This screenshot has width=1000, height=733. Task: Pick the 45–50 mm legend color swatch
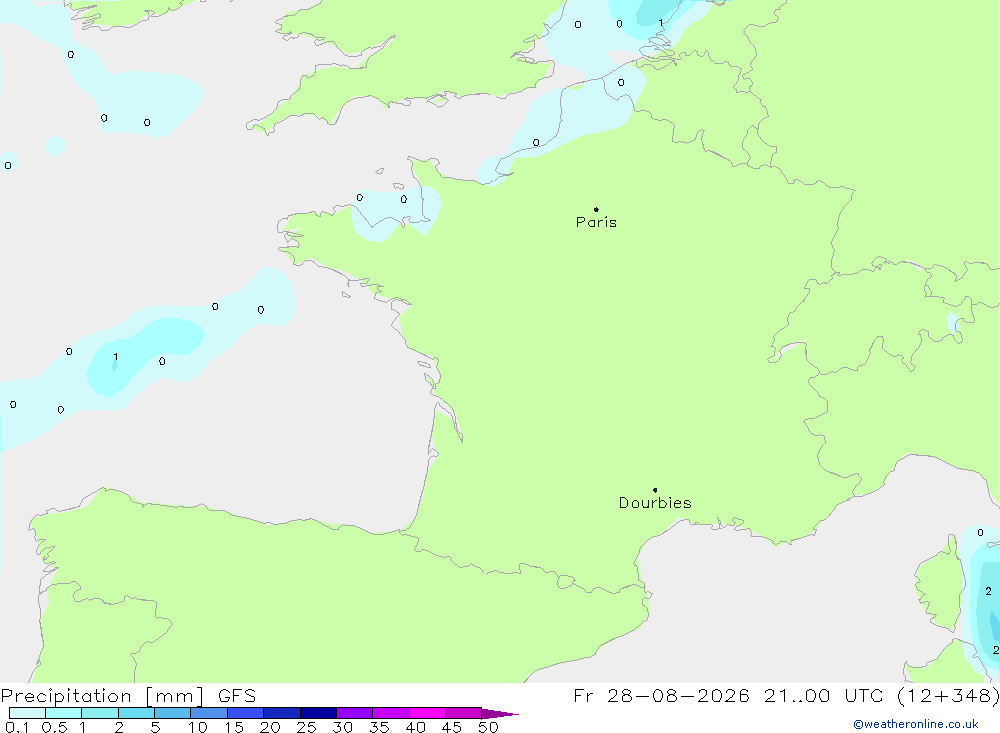[464, 713]
